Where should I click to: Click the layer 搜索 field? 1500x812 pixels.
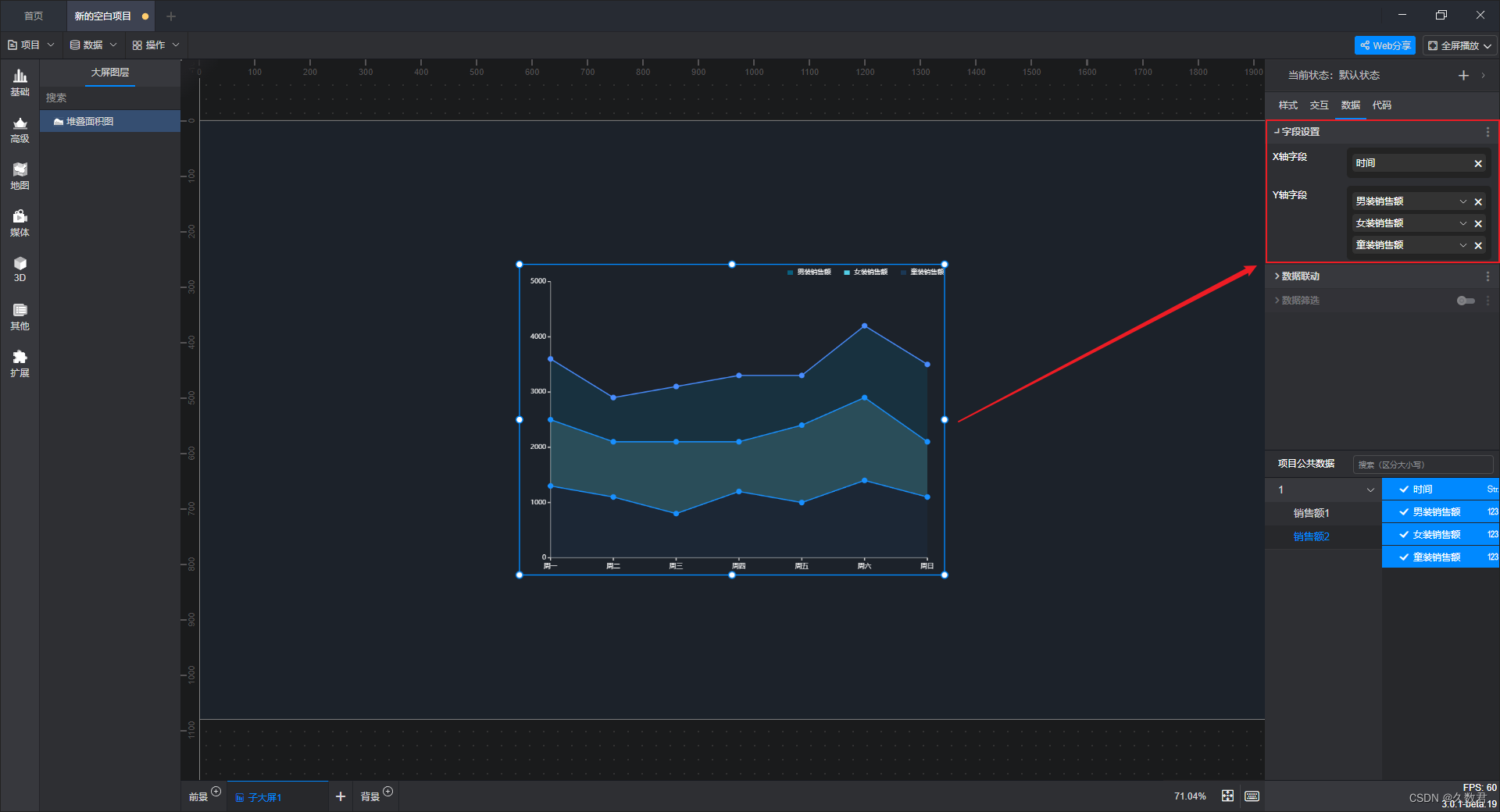[x=110, y=98]
